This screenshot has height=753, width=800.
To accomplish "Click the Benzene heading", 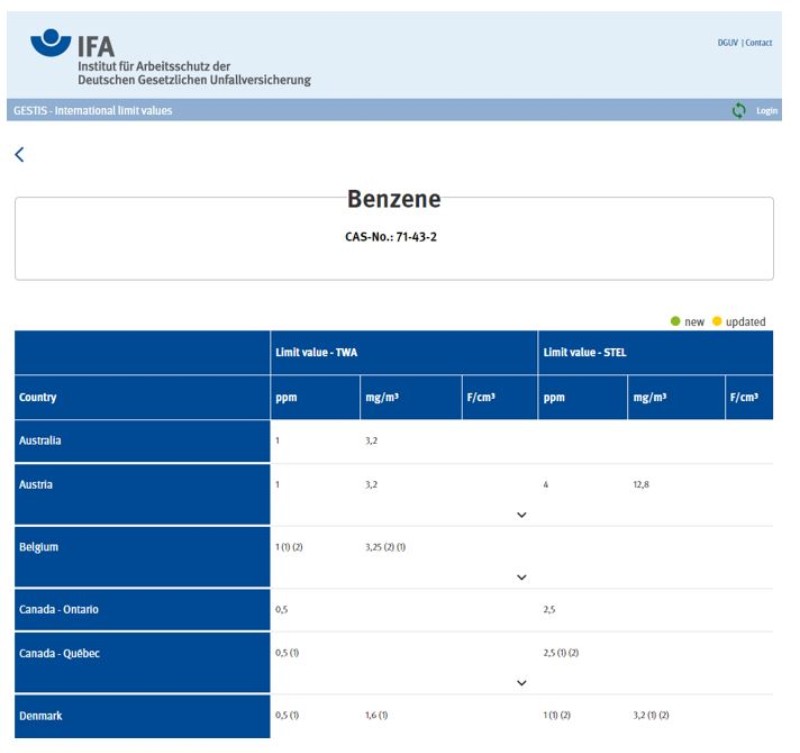I will (393, 199).
